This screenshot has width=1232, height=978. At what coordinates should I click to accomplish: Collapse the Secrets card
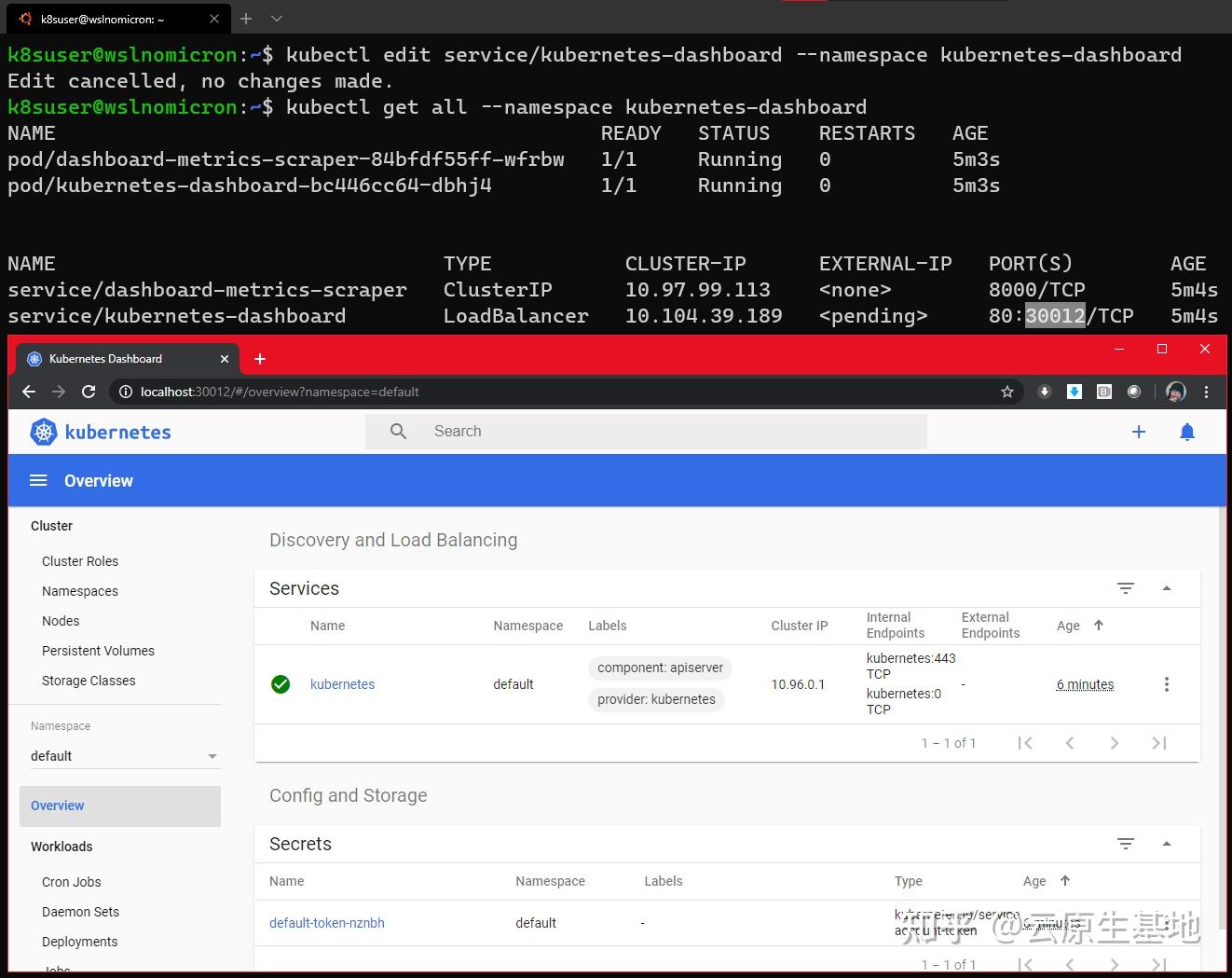(1167, 844)
